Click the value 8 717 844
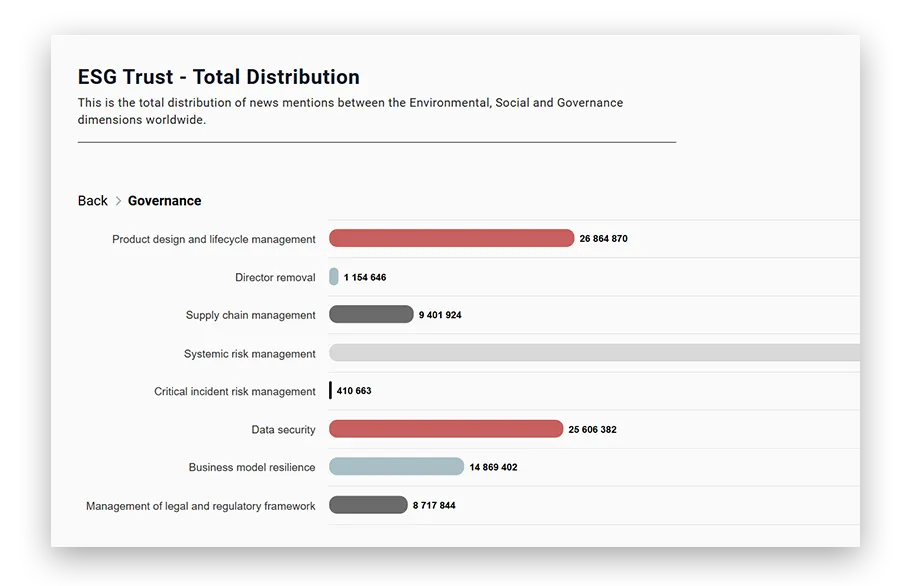Viewport: 914px width, 586px height. click(434, 506)
